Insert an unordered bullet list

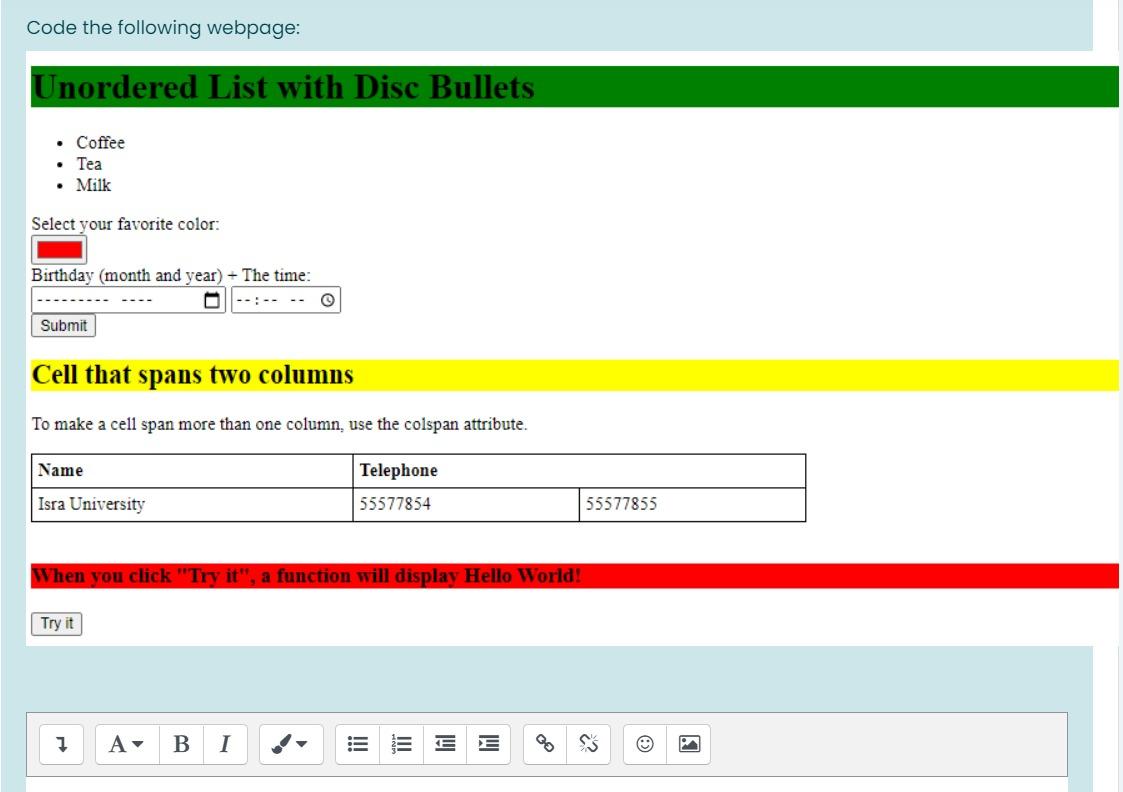coord(357,744)
